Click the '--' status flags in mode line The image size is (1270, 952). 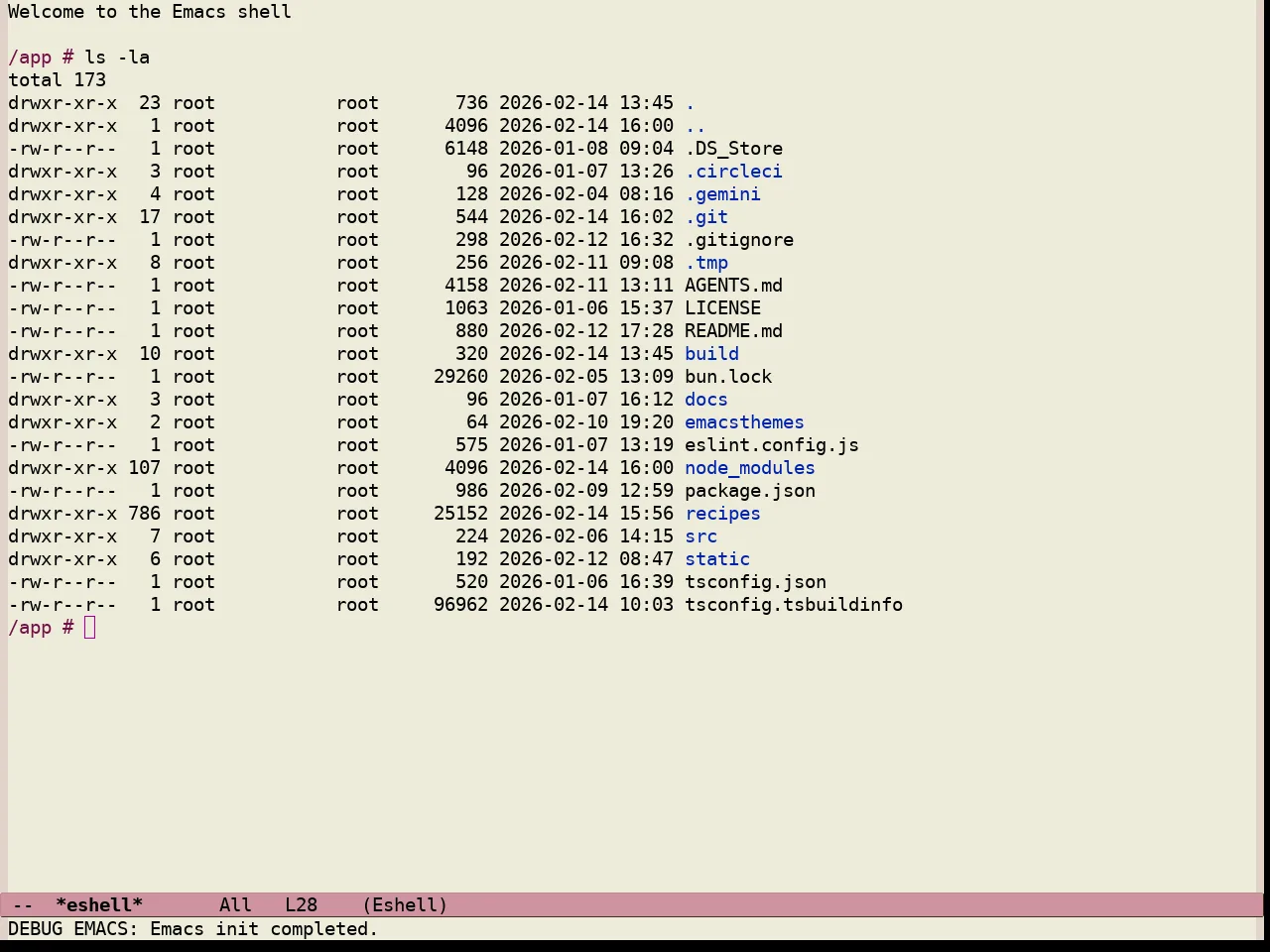[23, 905]
